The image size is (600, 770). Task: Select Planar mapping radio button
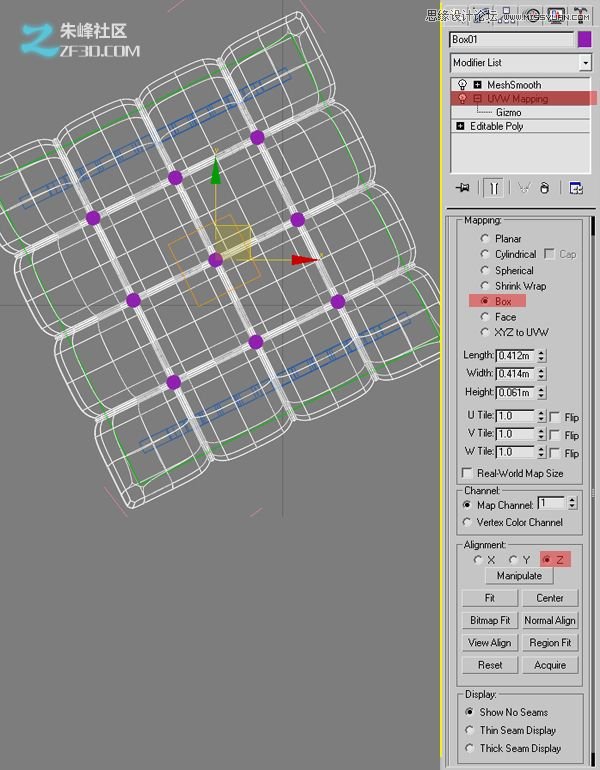[485, 238]
